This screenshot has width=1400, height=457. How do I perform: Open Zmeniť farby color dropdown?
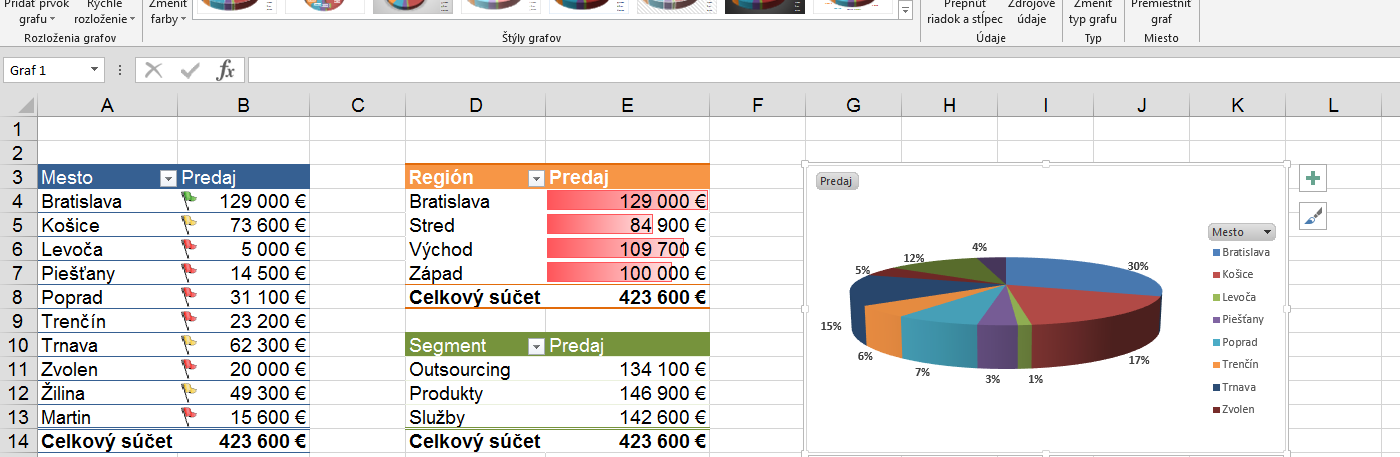point(168,11)
